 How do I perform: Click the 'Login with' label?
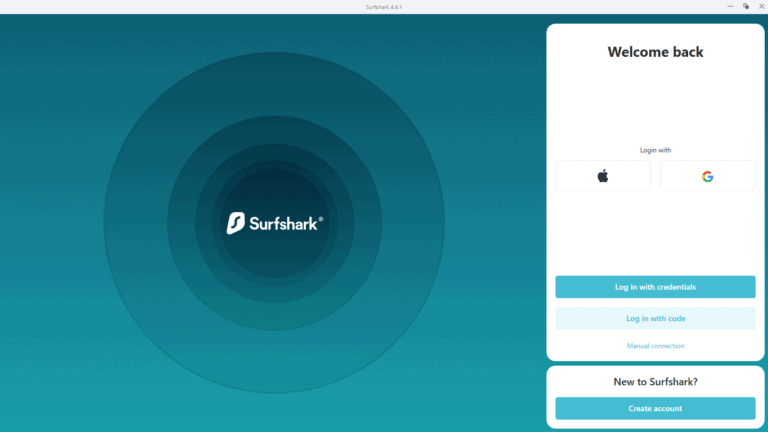[655, 150]
